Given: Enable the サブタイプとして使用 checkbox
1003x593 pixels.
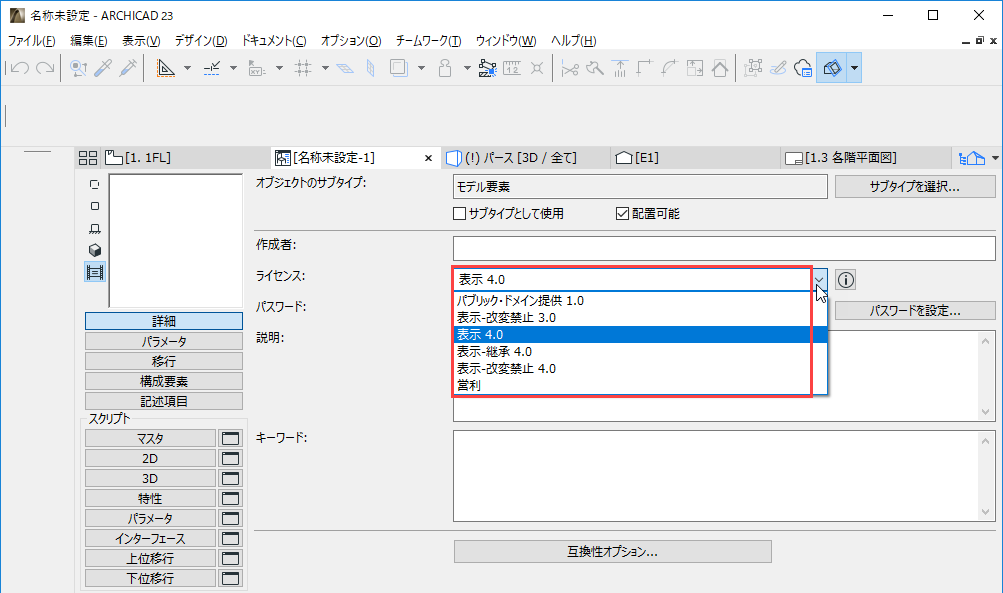Looking at the screenshot, I should pyautogui.click(x=460, y=213).
